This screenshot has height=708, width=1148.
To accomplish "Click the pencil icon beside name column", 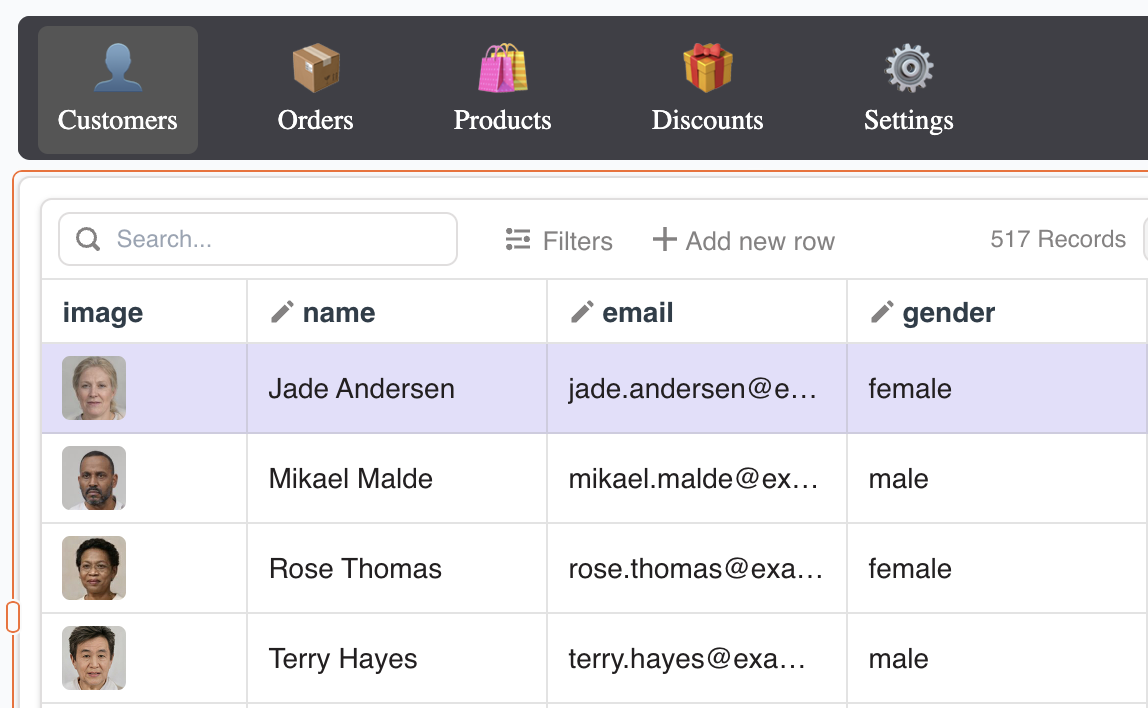I will (x=282, y=313).
